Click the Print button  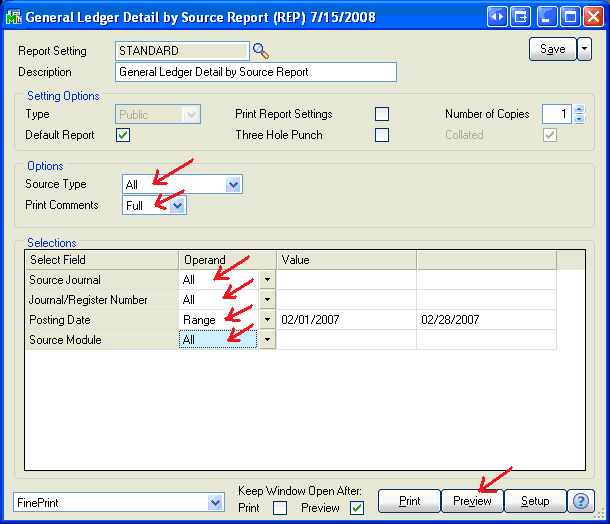click(409, 501)
